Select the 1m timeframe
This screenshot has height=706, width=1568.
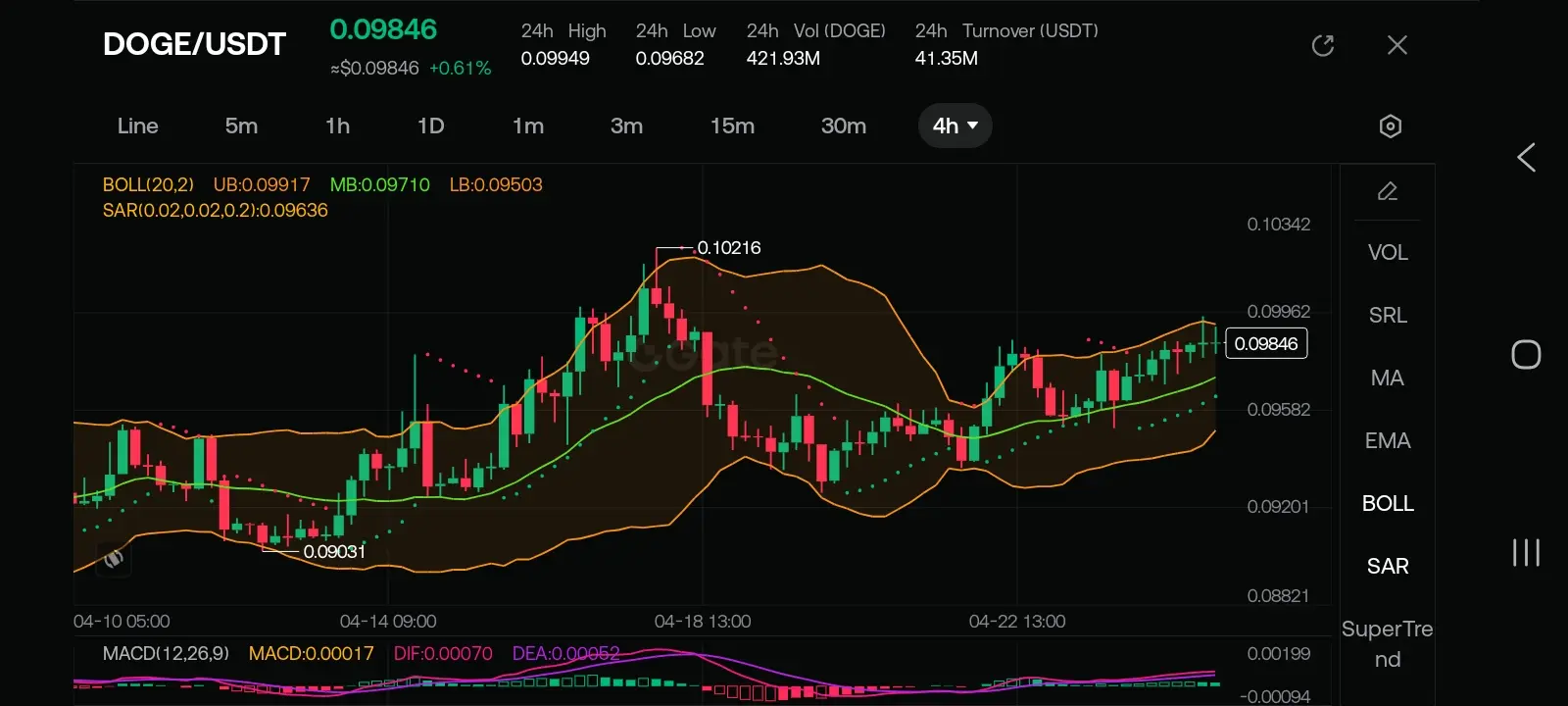tap(528, 126)
